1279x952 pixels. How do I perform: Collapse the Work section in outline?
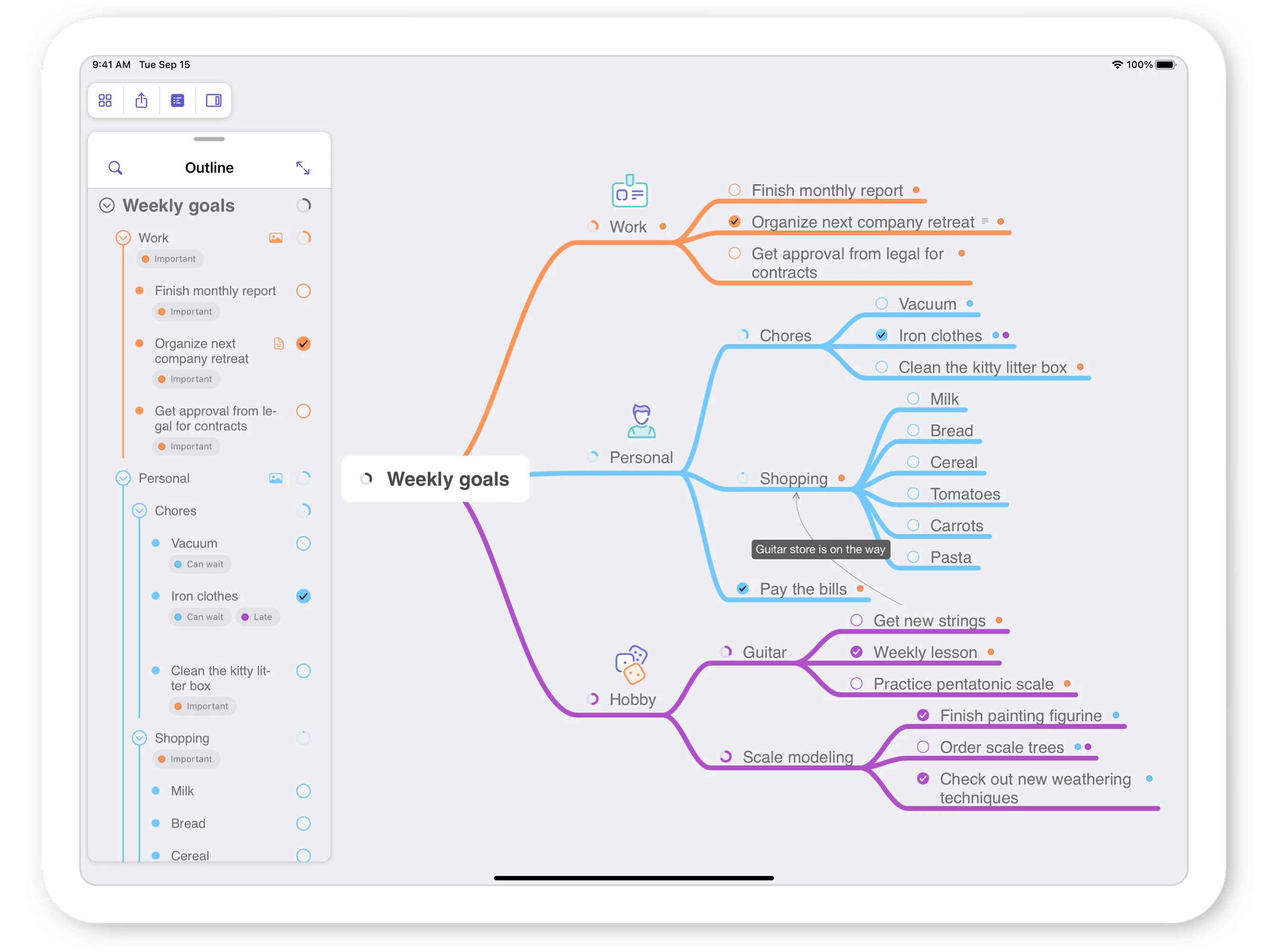coord(123,238)
